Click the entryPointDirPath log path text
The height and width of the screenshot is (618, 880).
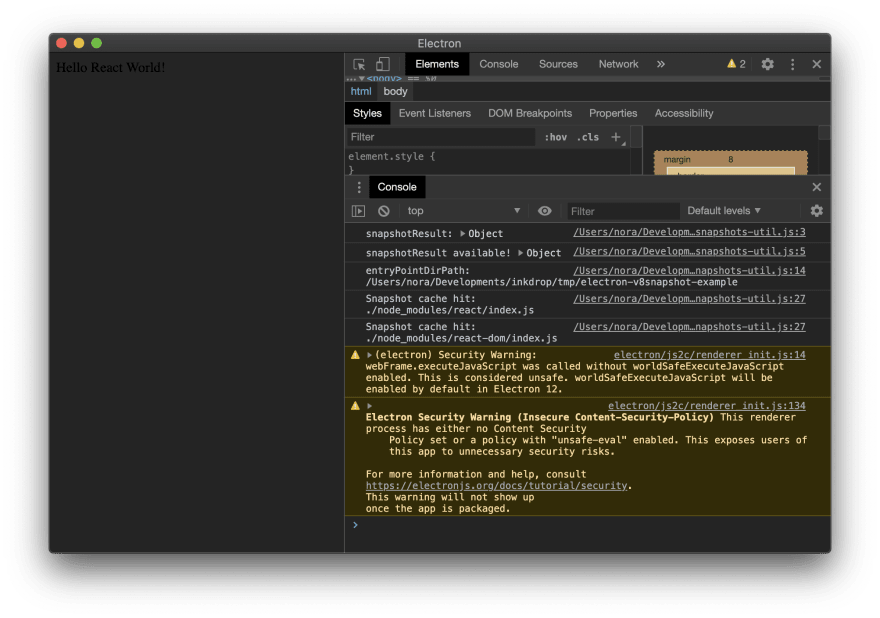[551, 282]
